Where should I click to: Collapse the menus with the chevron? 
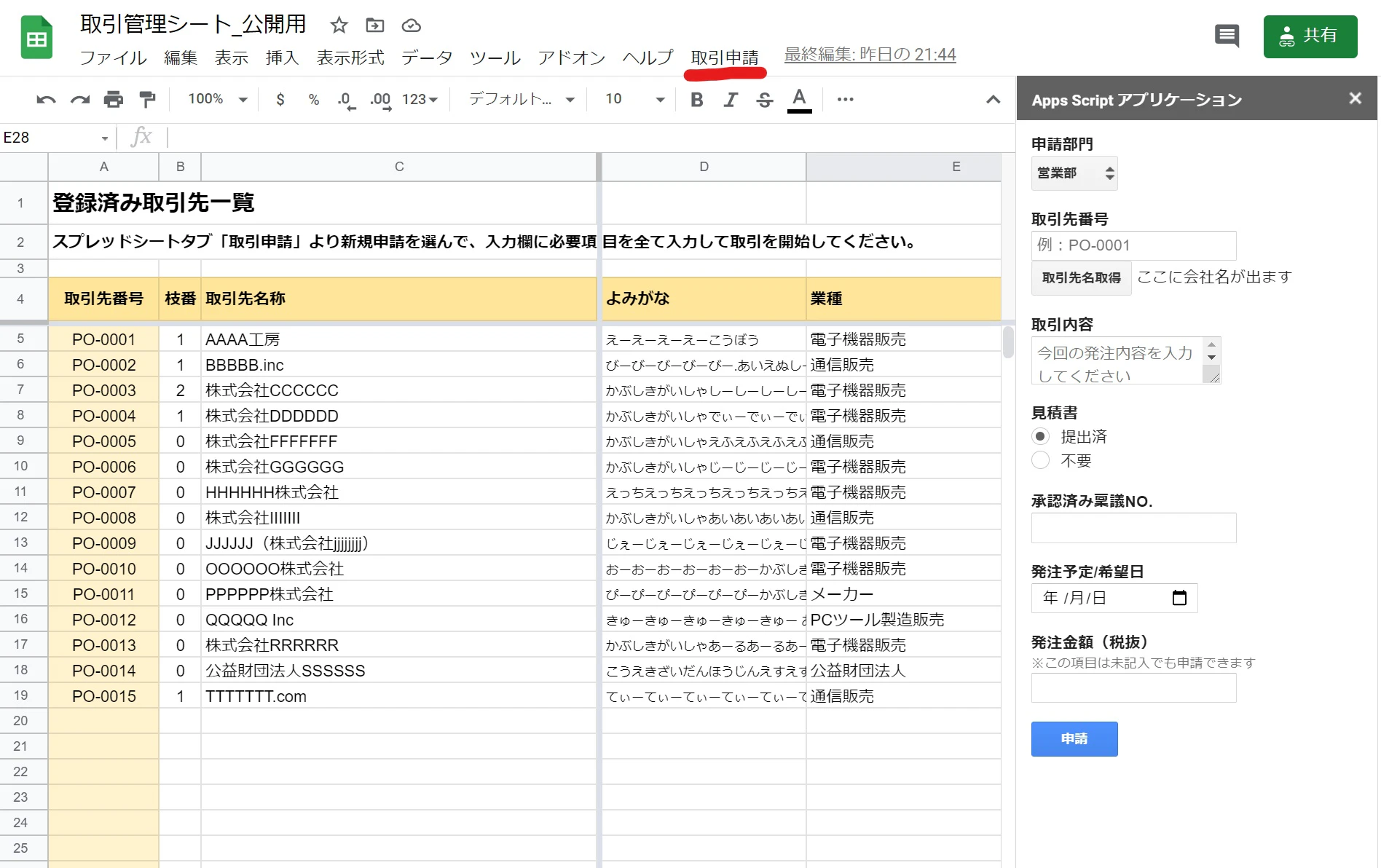[x=993, y=99]
